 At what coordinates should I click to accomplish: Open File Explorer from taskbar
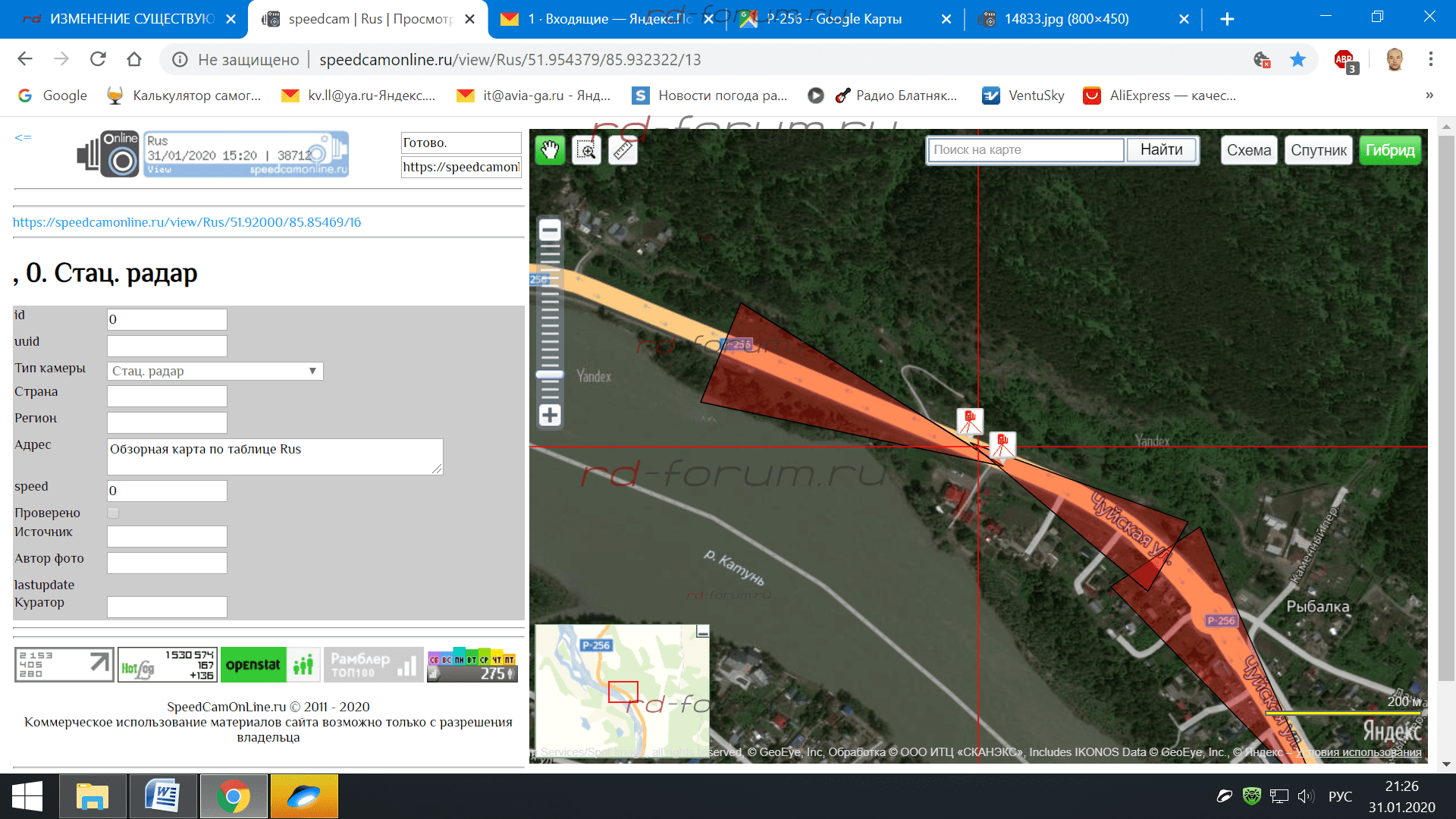point(93,796)
